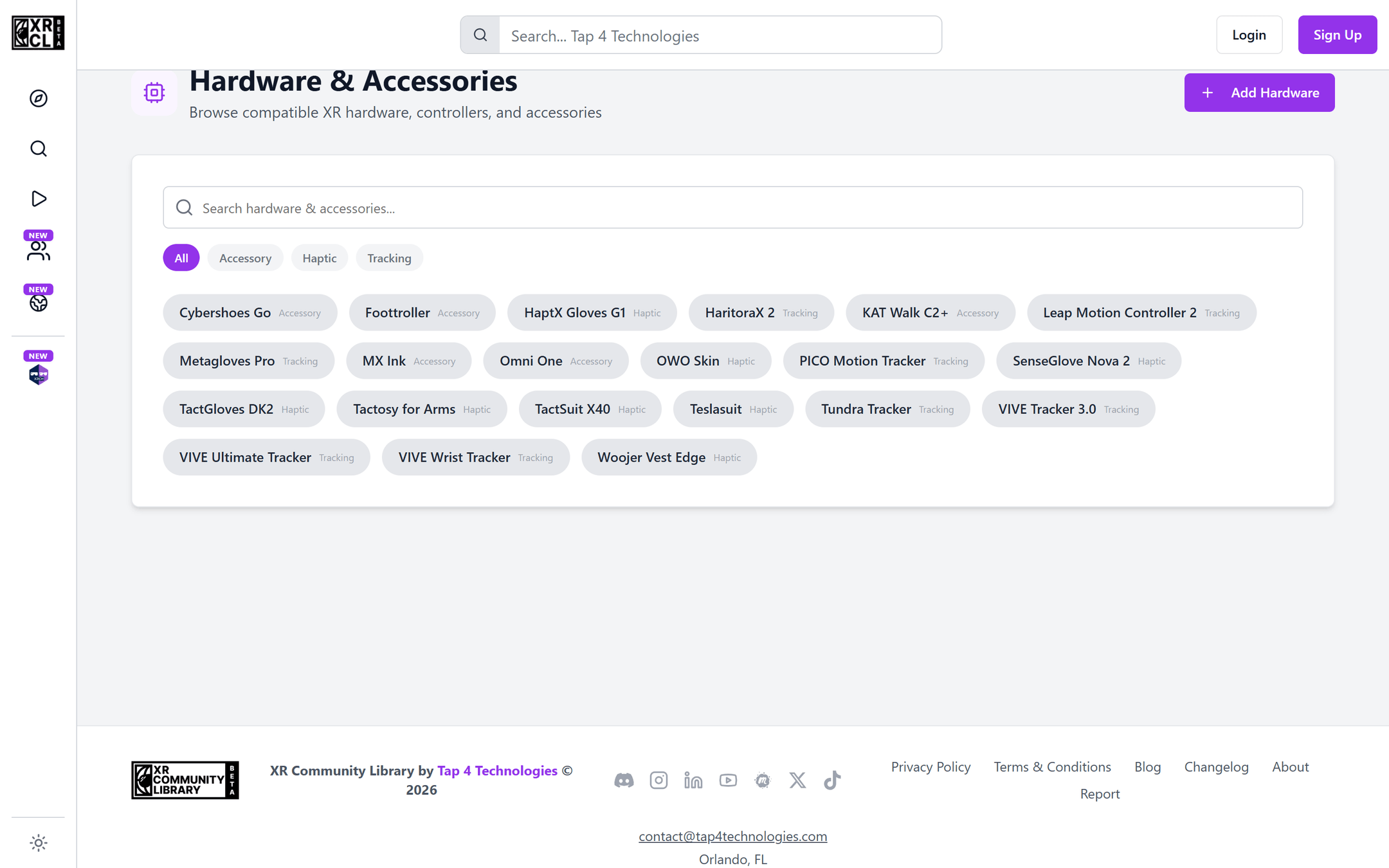Viewport: 1389px width, 868px height.
Task: Select the MX Ink chip
Action: (409, 361)
